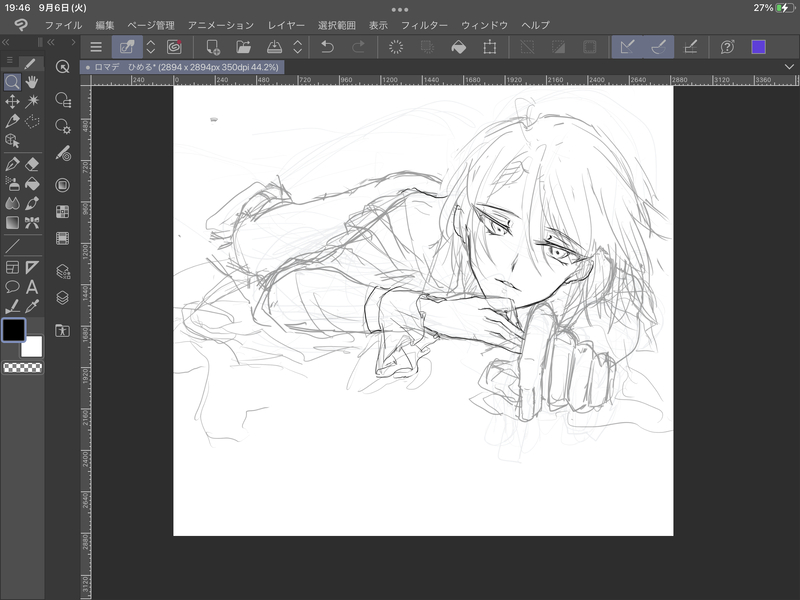Open the Layer stack palette icon
The height and width of the screenshot is (600, 800).
62,297
